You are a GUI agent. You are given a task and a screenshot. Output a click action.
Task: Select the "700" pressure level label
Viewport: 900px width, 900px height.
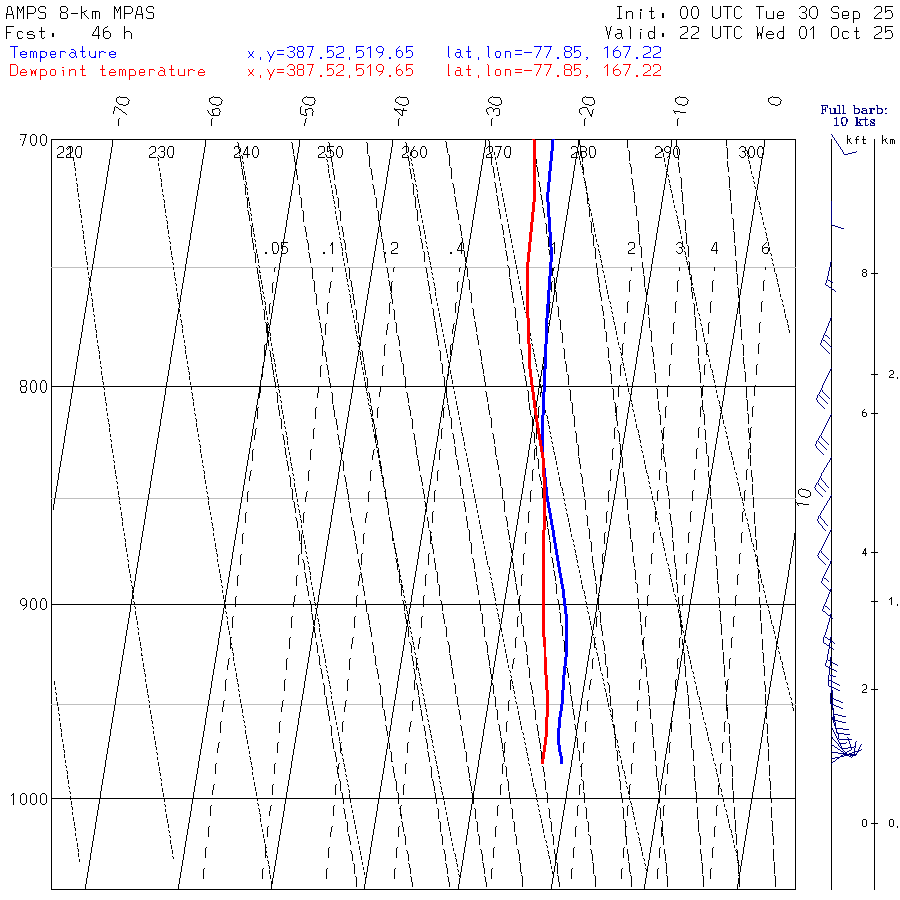coord(33,141)
